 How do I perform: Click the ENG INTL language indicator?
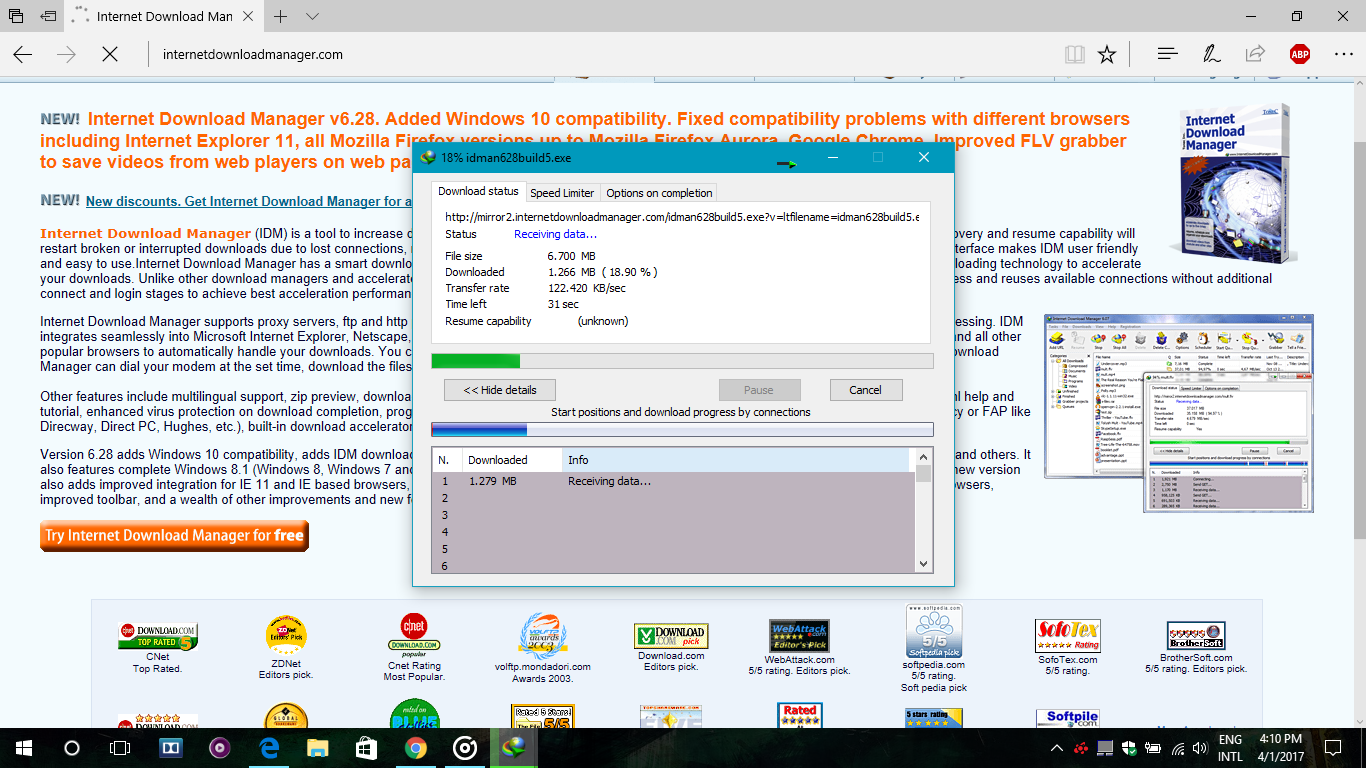pos(1230,748)
